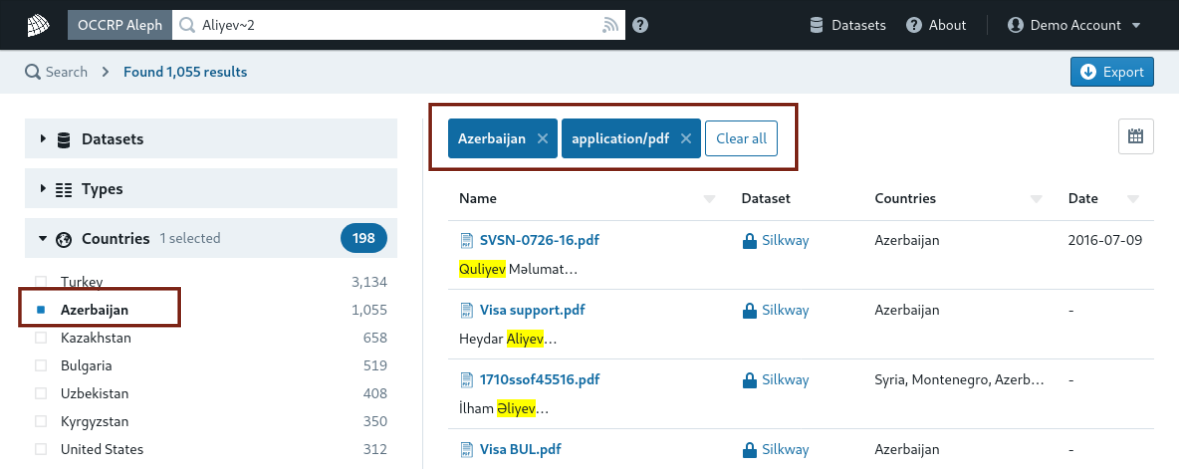Image resolution: width=1179 pixels, height=469 pixels.
Task: Open the Visa BUL.pdf document link
Action: (x=520, y=449)
